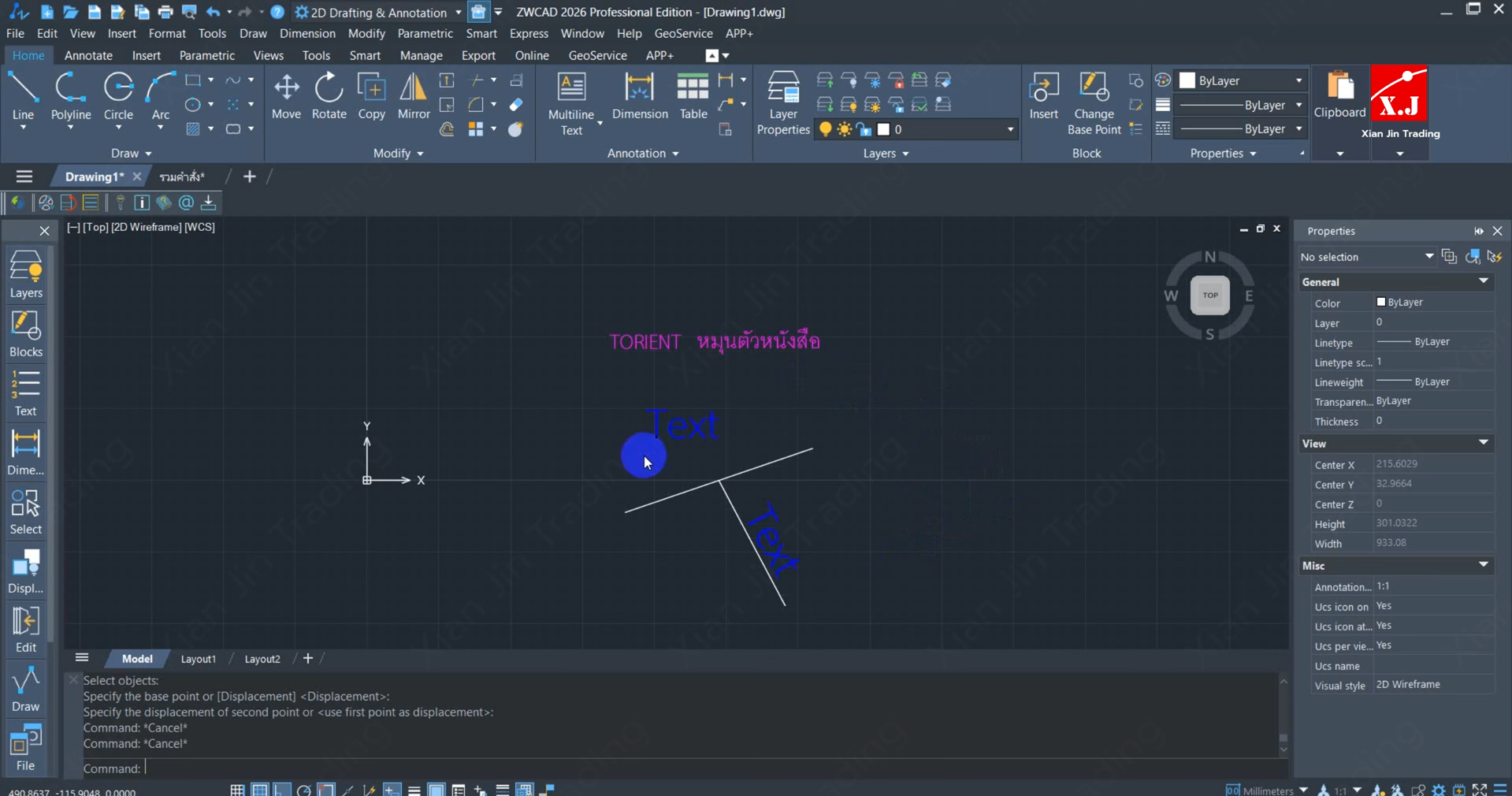Switch to the Layout1 tab
The image size is (1512, 796).
click(198, 659)
